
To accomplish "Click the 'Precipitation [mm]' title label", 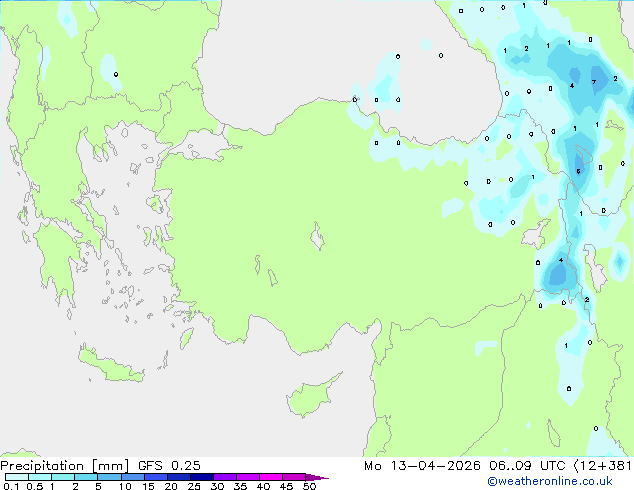I will (65, 466).
